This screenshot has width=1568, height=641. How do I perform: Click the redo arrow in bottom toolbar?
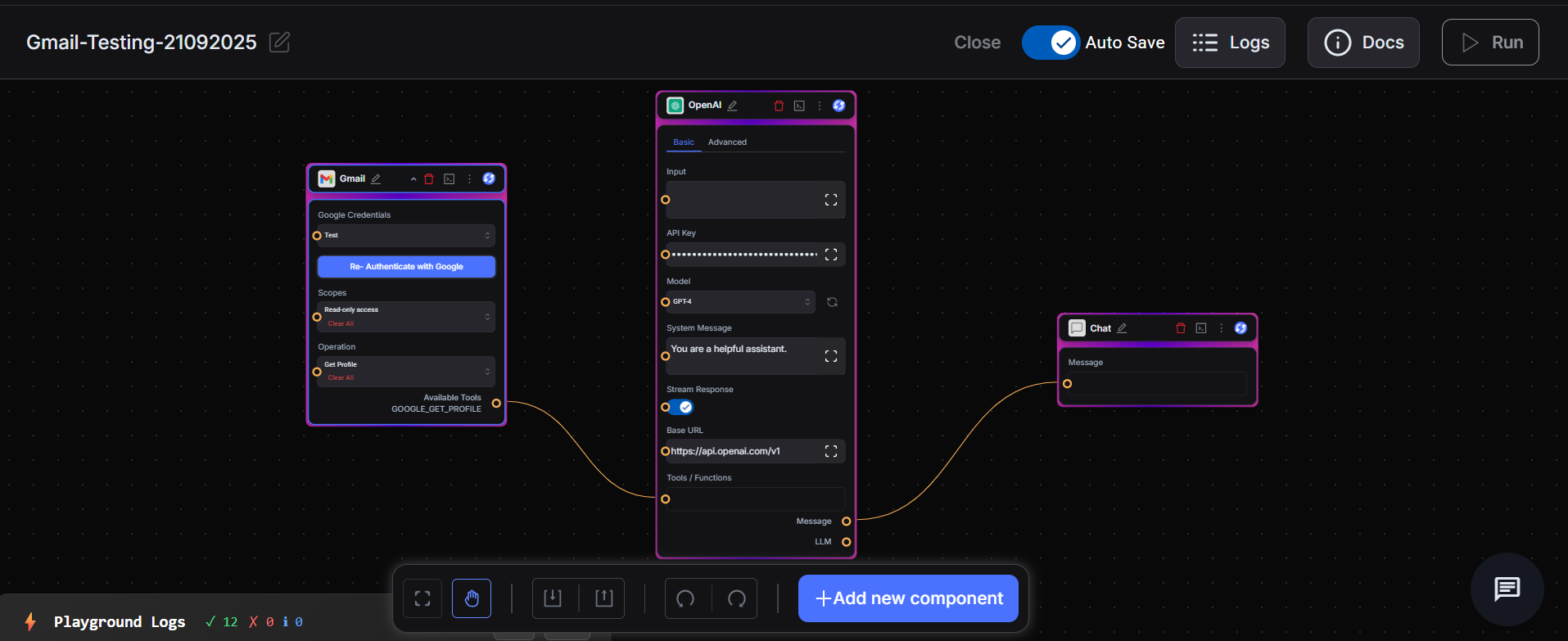[737, 598]
